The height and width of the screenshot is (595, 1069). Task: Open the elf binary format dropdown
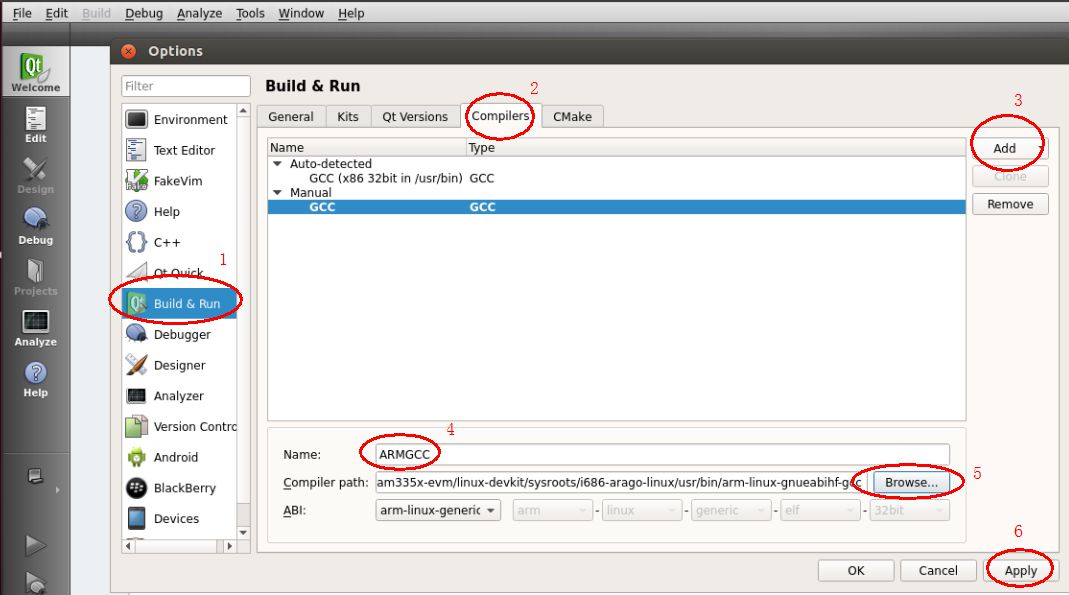point(820,510)
